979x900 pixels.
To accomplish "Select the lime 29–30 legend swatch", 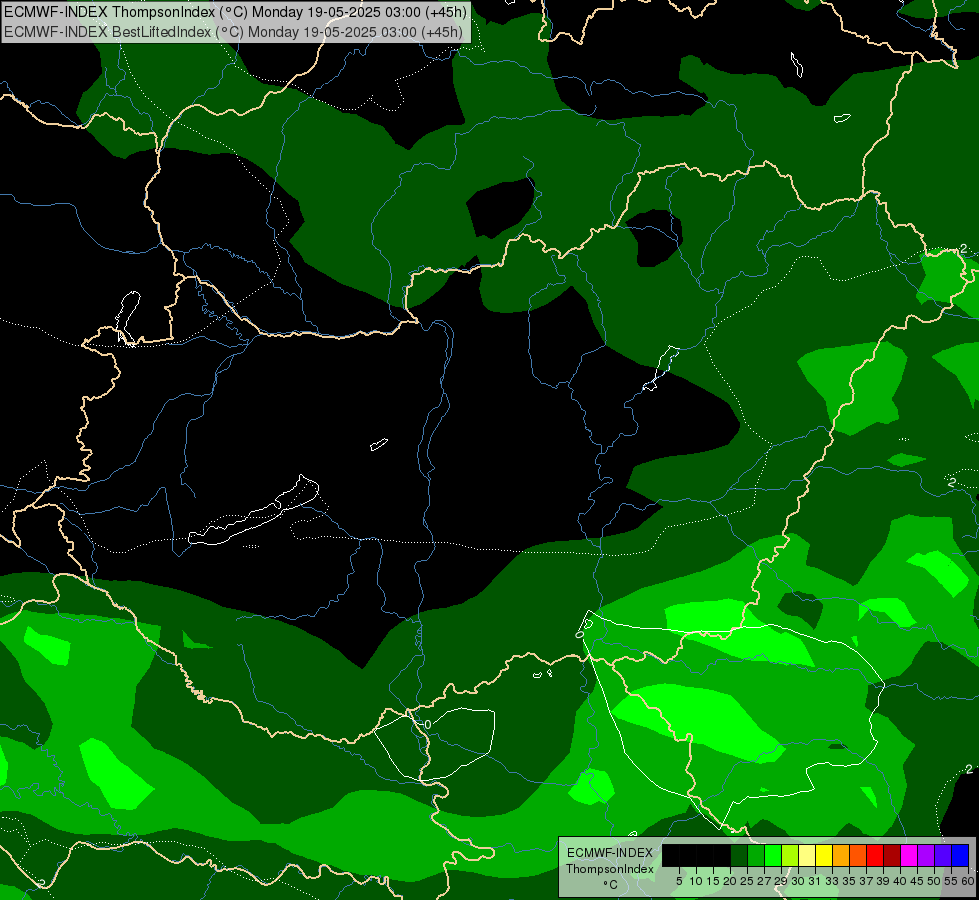I will click(x=790, y=855).
